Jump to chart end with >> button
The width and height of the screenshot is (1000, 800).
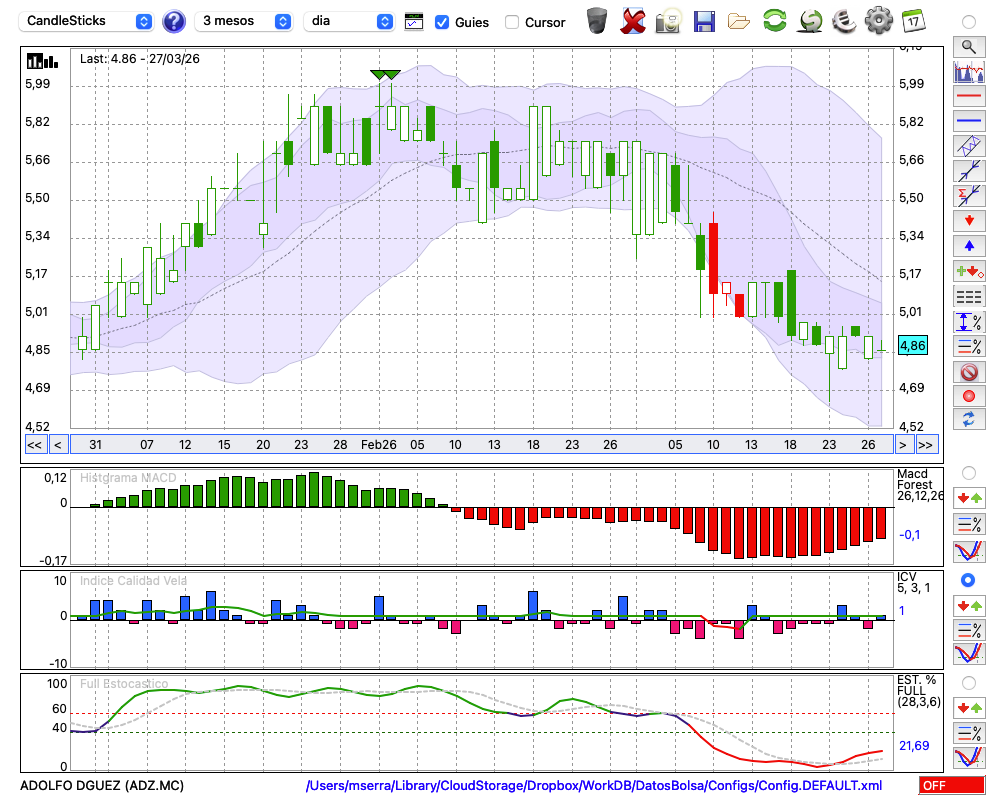pos(925,445)
